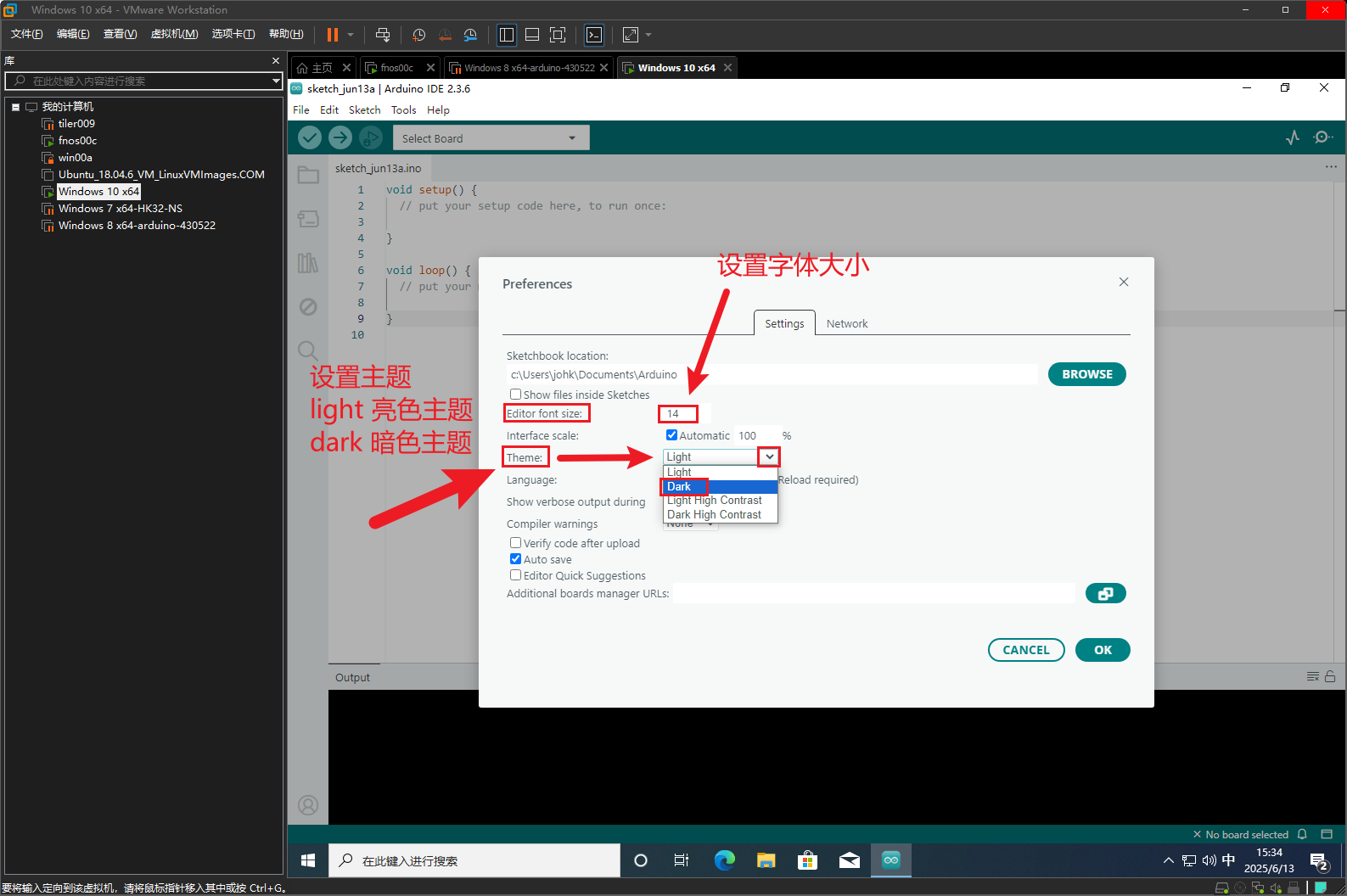This screenshot has width=1347, height=896.
Task: Click the additional boards URLs edit button
Action: click(x=1105, y=593)
